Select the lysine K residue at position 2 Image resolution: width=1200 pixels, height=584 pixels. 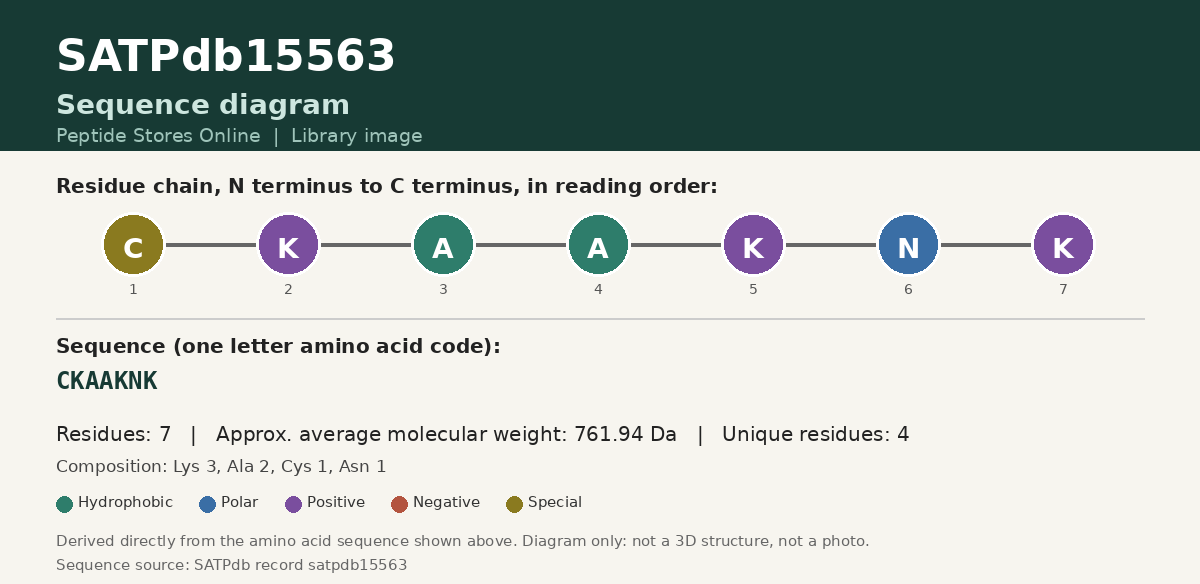pyautogui.click(x=288, y=244)
